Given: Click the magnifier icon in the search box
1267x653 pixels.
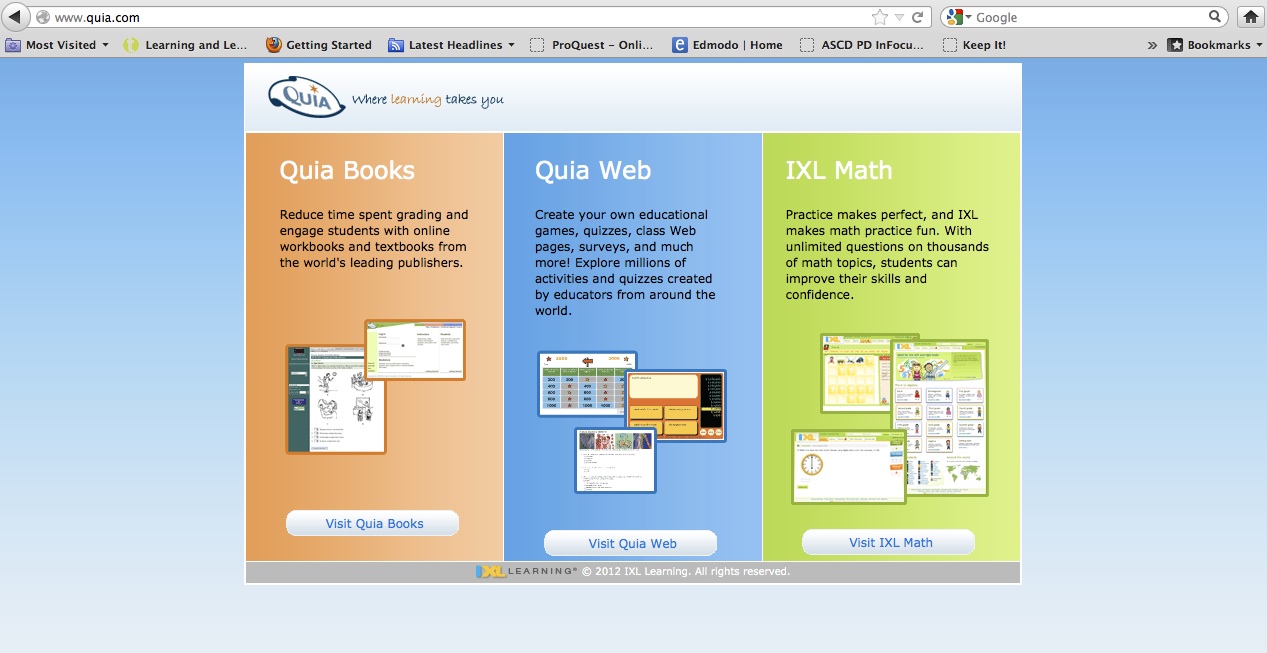Looking at the screenshot, I should coord(1215,17).
